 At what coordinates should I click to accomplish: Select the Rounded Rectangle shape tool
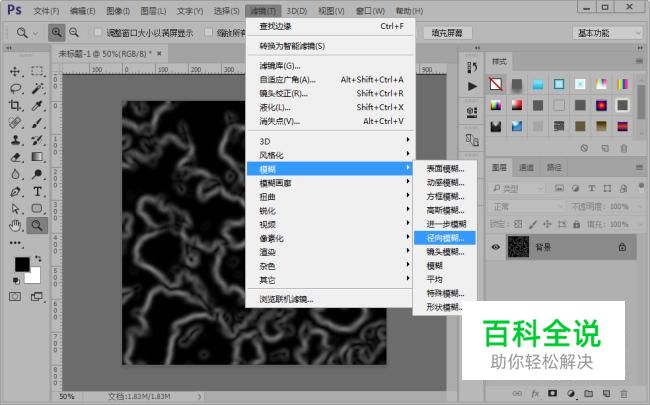click(x=37, y=209)
